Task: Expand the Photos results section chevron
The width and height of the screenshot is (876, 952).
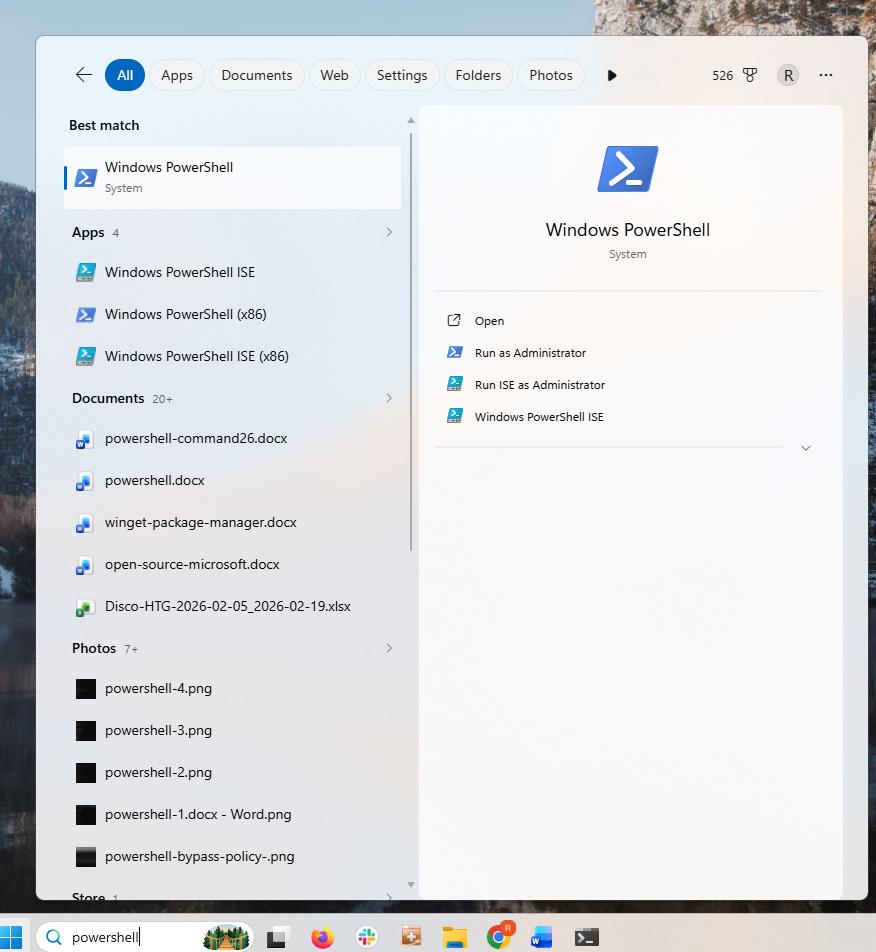Action: pos(389,648)
